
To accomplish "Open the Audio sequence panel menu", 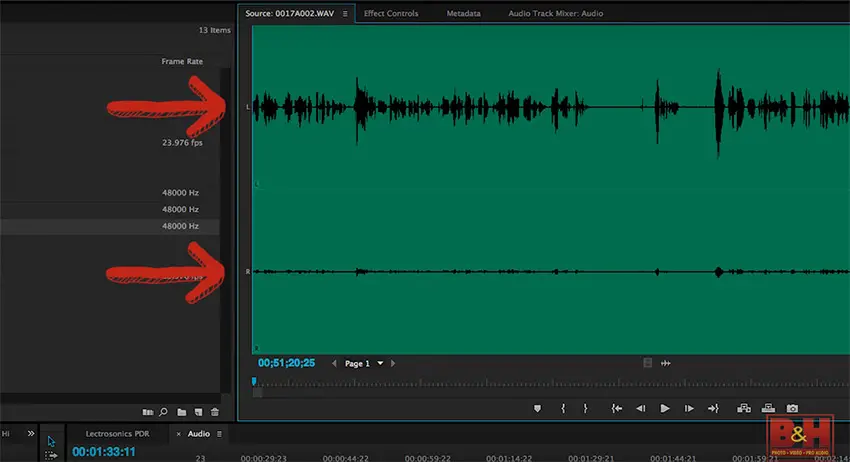I will tap(219, 434).
